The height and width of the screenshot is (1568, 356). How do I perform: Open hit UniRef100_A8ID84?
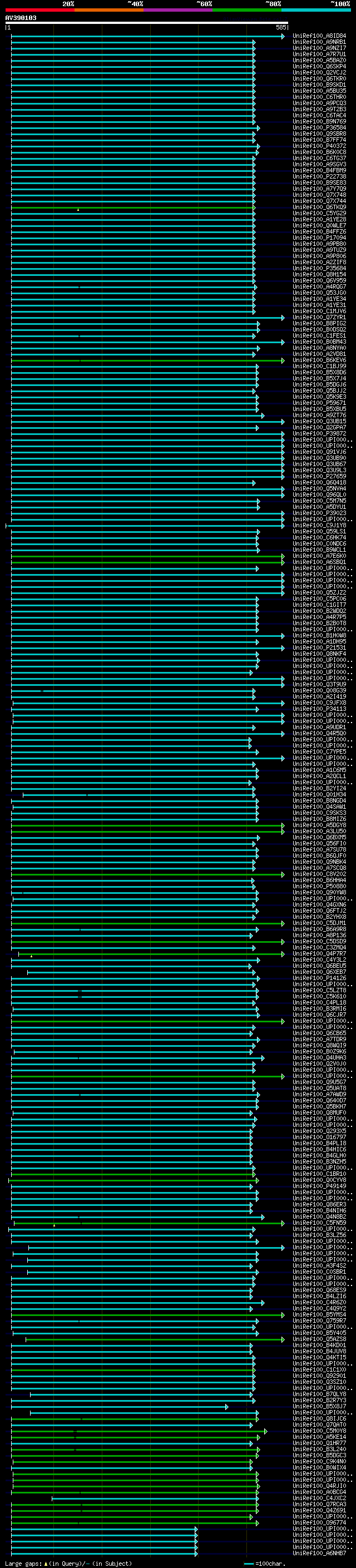point(319,36)
